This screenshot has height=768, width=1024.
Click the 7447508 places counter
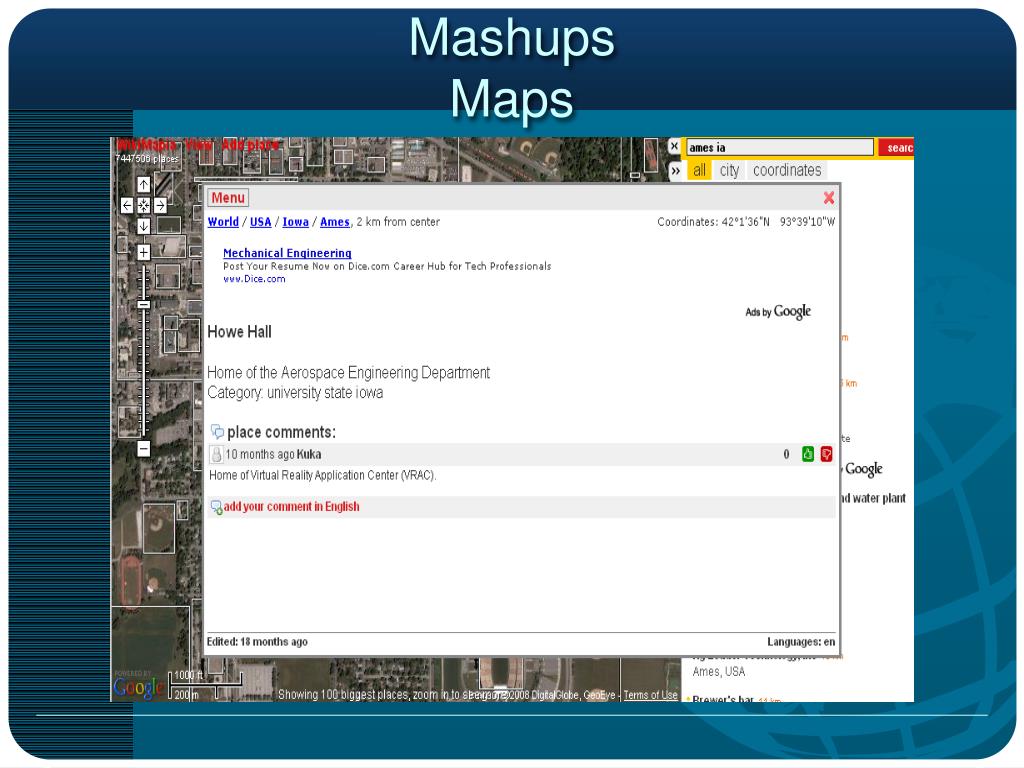click(x=147, y=159)
